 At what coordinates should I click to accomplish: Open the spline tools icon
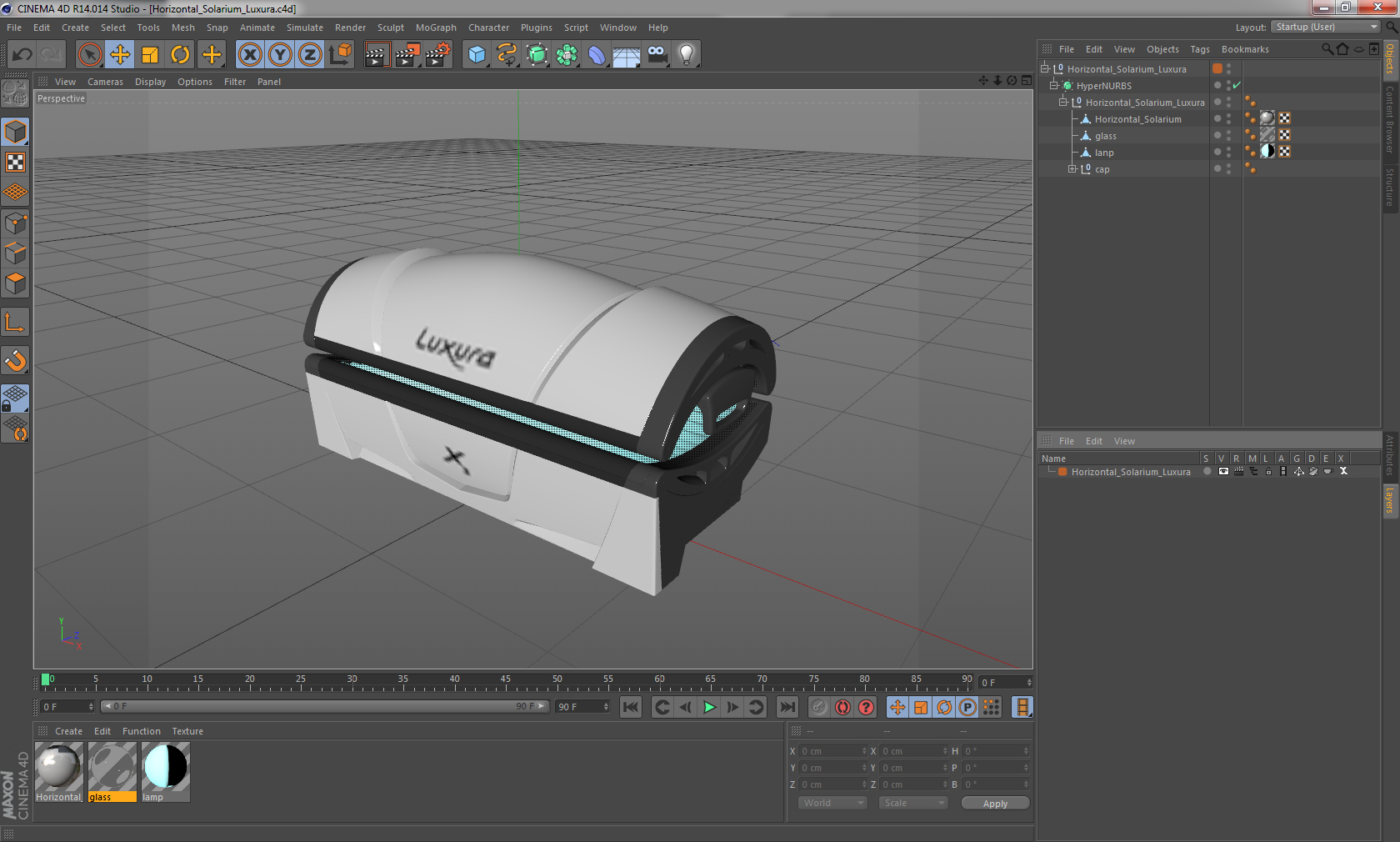(x=507, y=55)
